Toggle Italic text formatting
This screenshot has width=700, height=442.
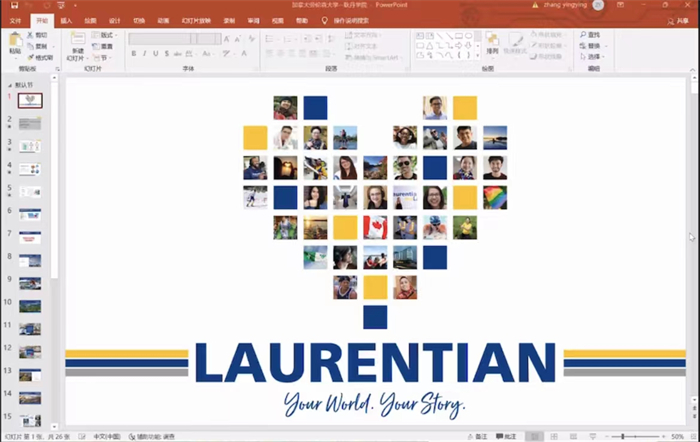tap(145, 54)
